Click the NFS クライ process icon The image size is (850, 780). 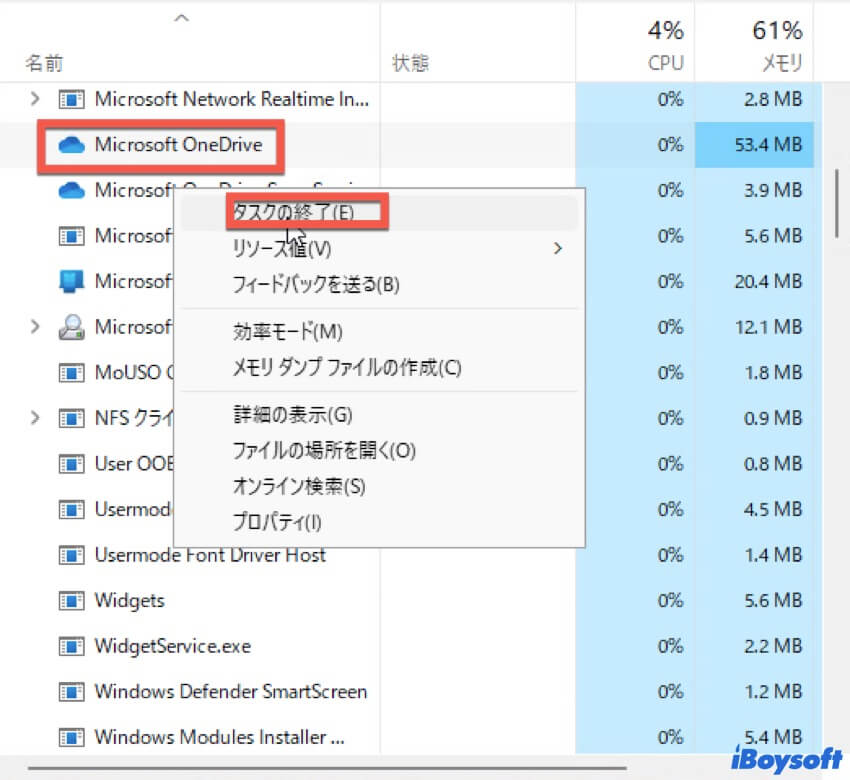pyautogui.click(x=72, y=418)
